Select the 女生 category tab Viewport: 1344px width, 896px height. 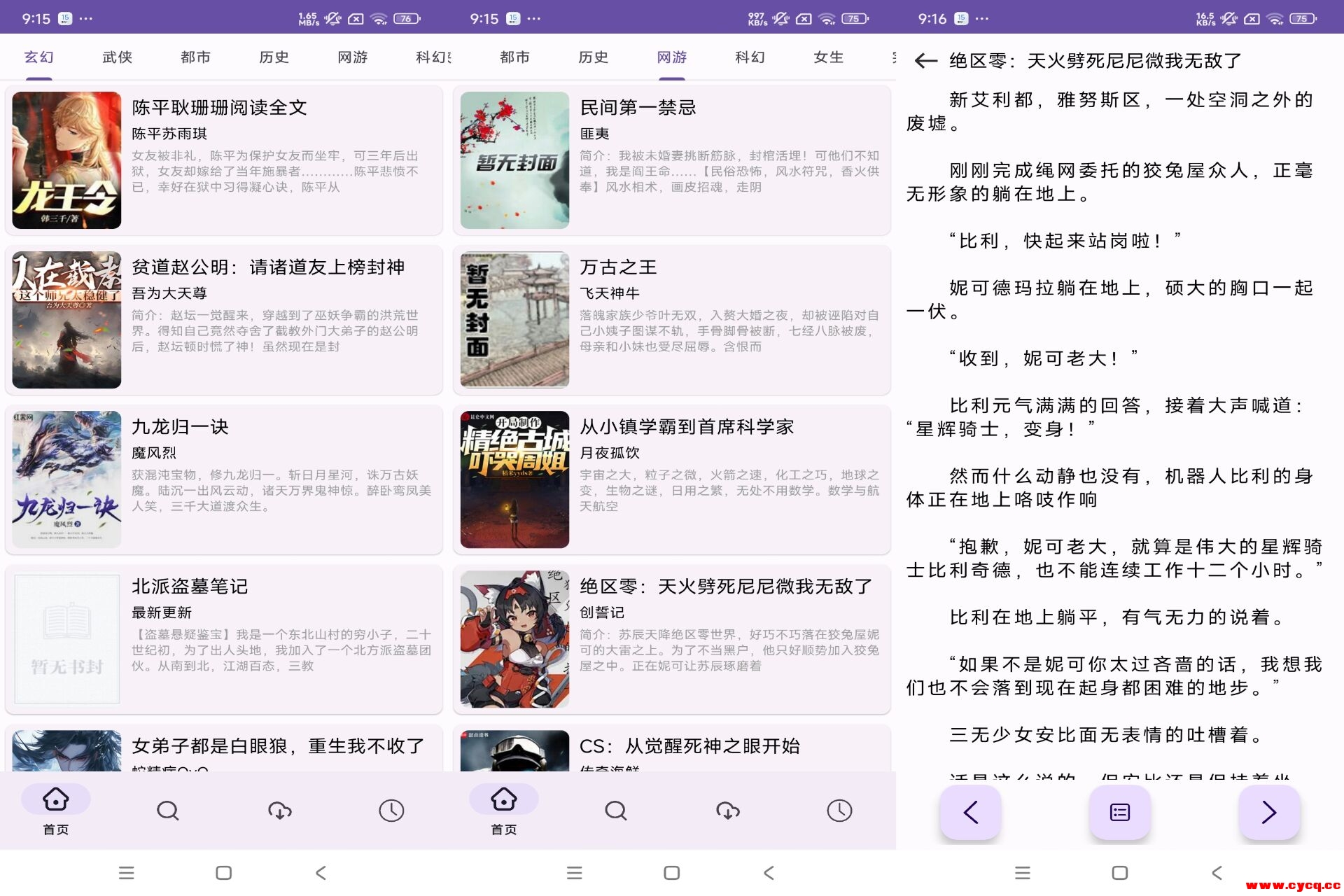828,57
